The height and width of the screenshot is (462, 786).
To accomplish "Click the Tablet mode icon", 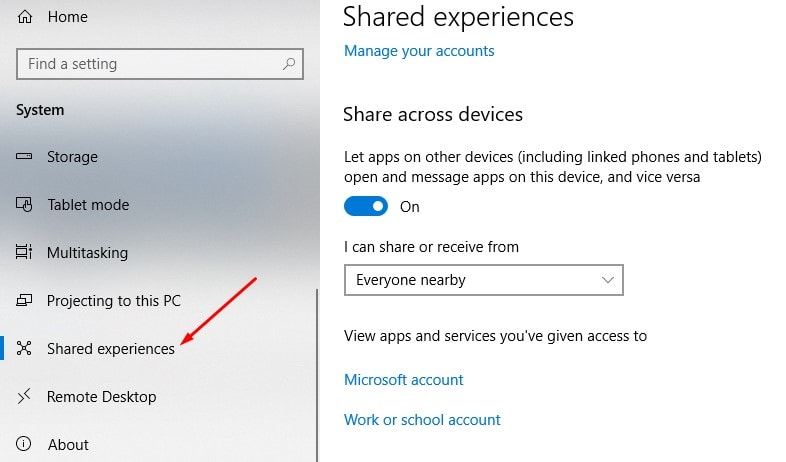I will tap(24, 204).
